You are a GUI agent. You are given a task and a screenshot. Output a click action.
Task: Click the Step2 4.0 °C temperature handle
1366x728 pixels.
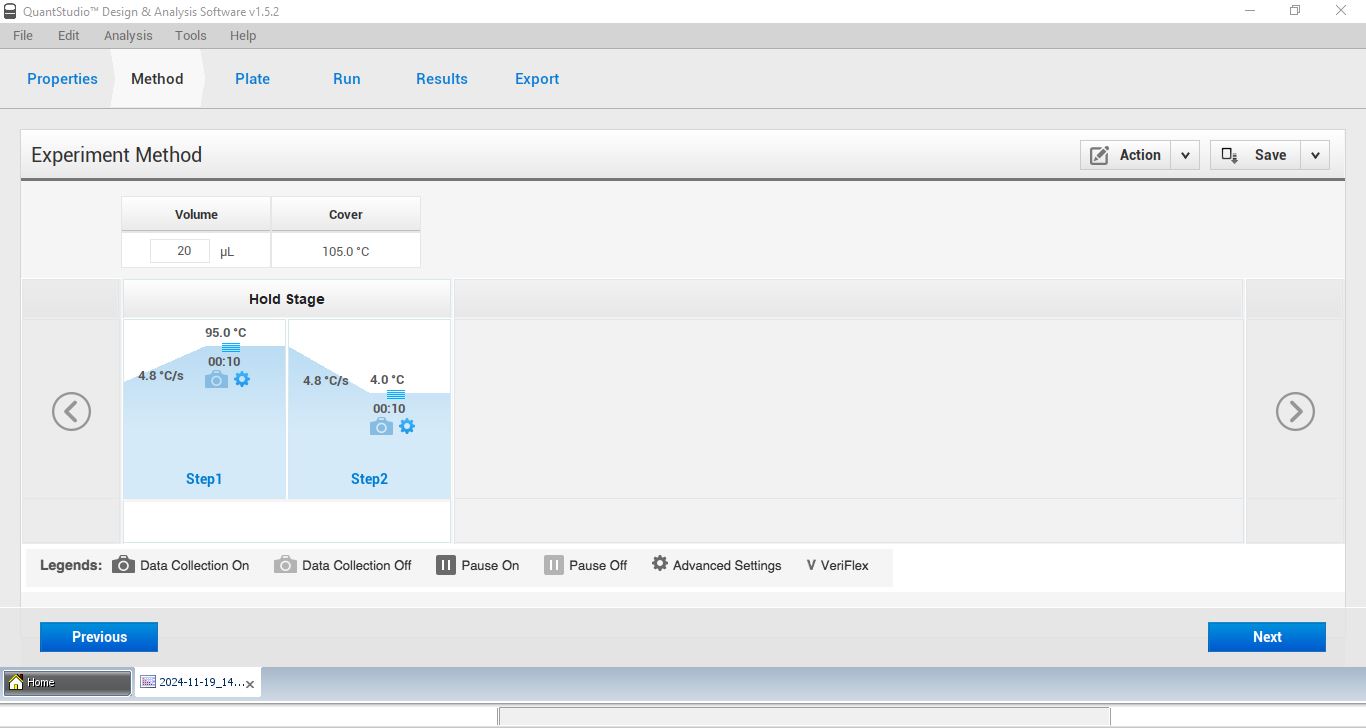tap(396, 394)
